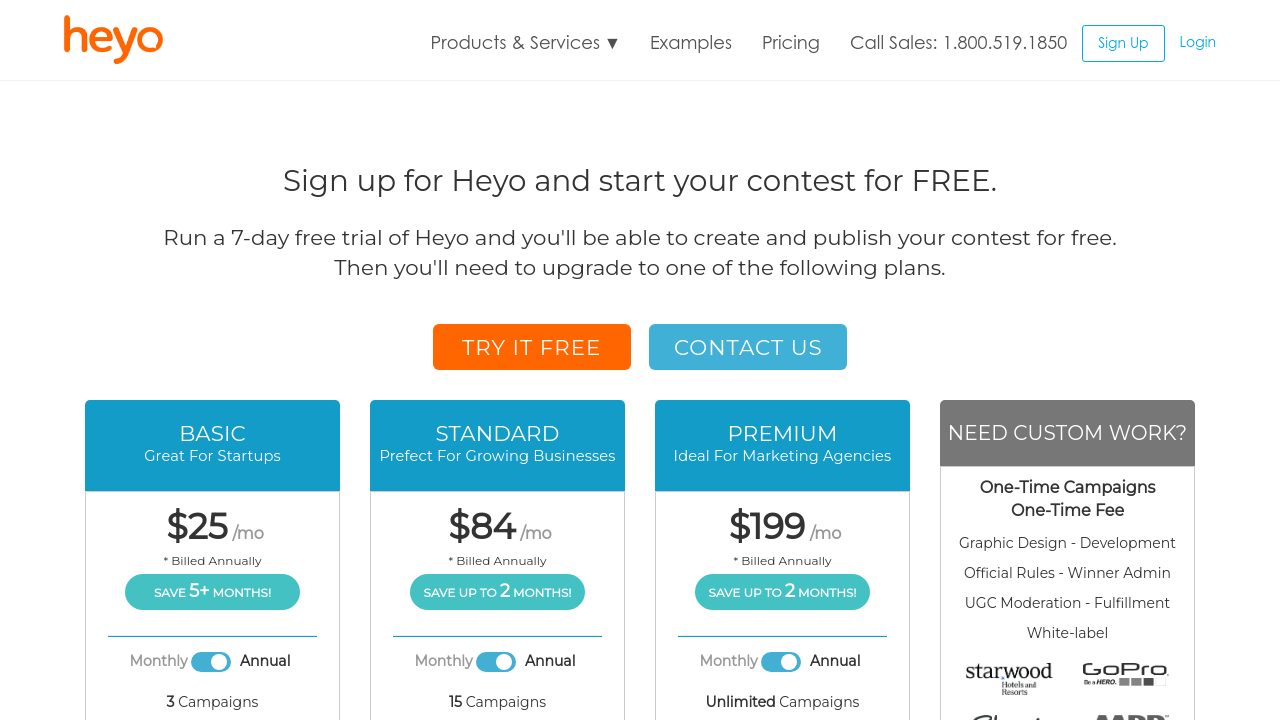Go to the Pricing page

(791, 43)
